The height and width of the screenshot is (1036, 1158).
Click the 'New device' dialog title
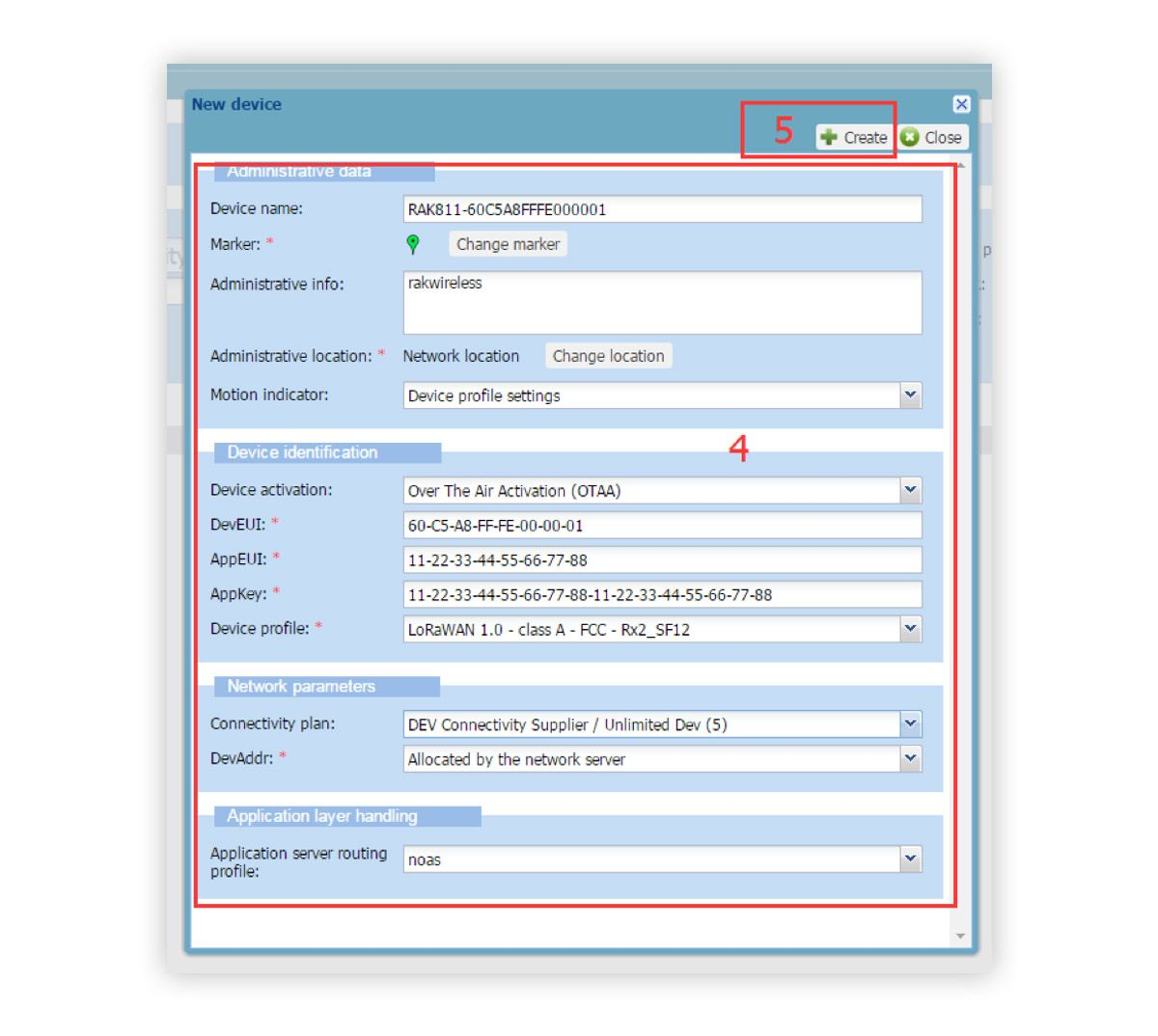point(236,104)
